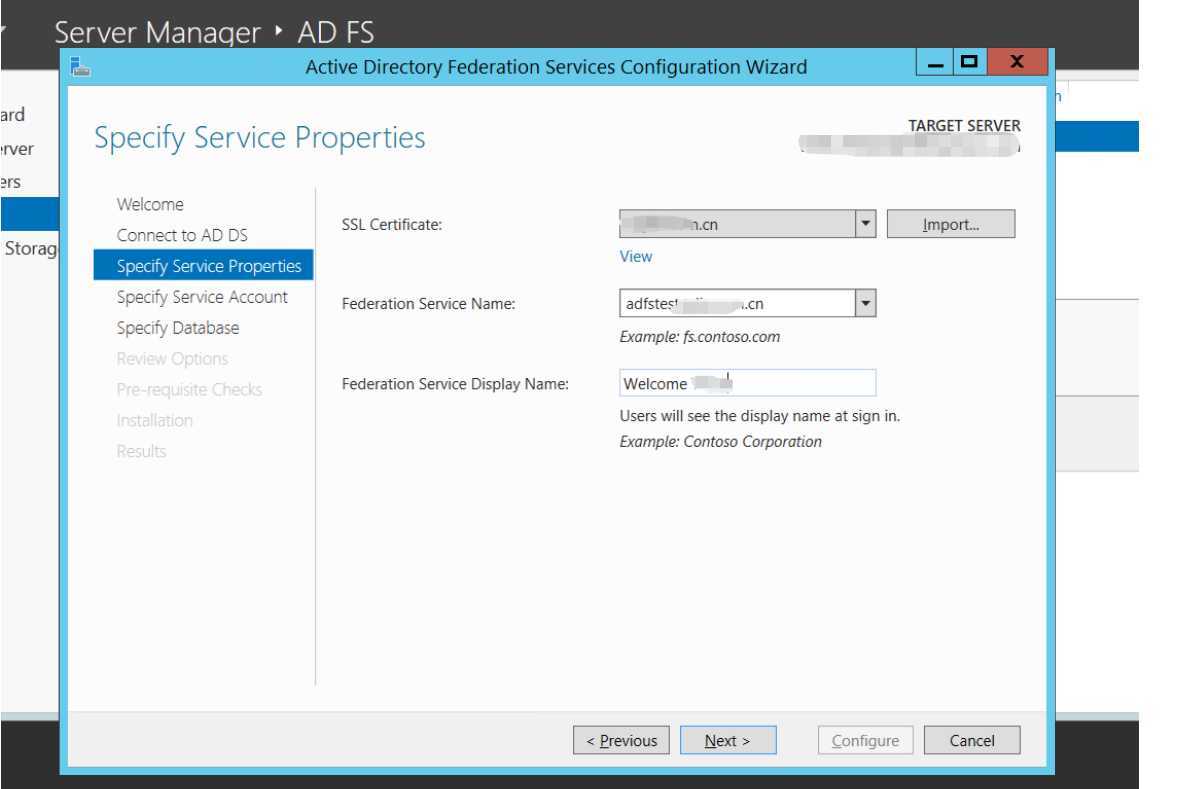Click the Cancel button
Viewport: 1183px width, 789px height.
972,741
